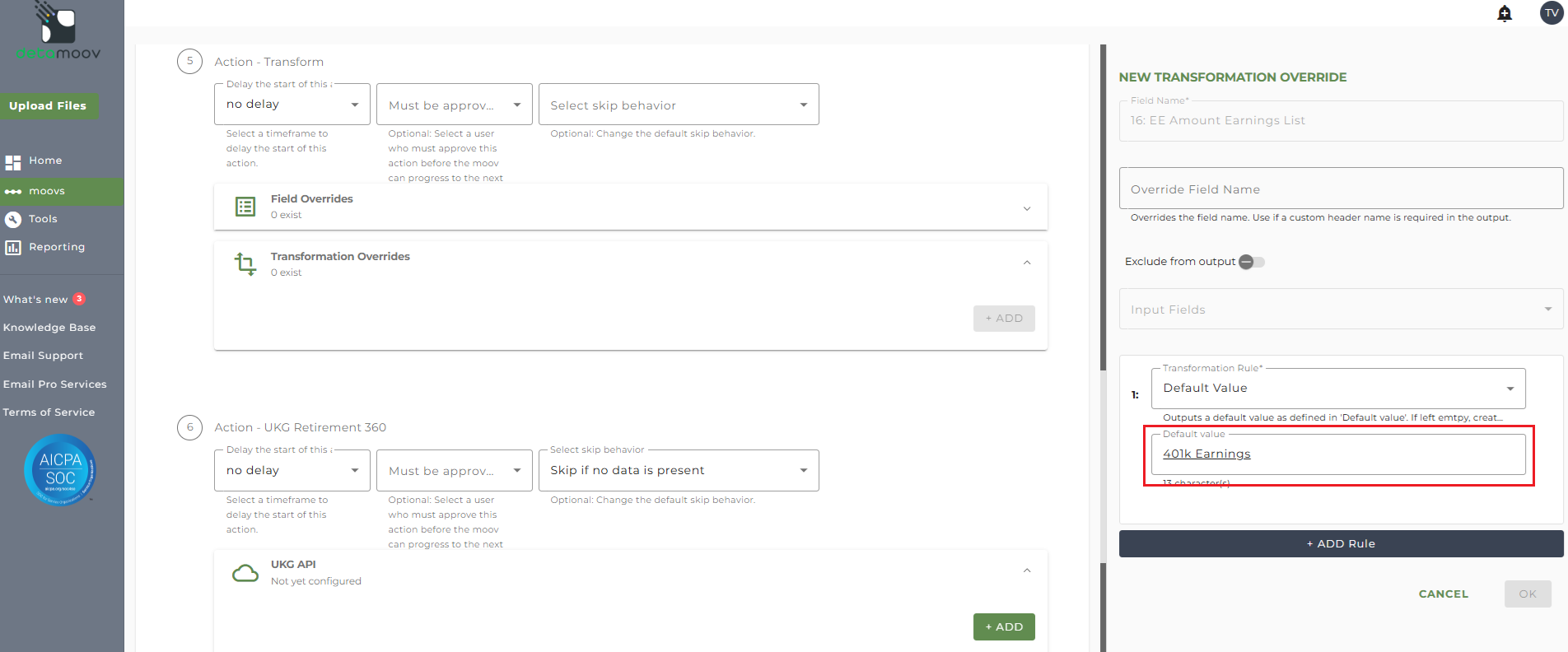1568x652 pixels.
Task: Expand the Field Overrides panel
Action: click(x=1027, y=208)
